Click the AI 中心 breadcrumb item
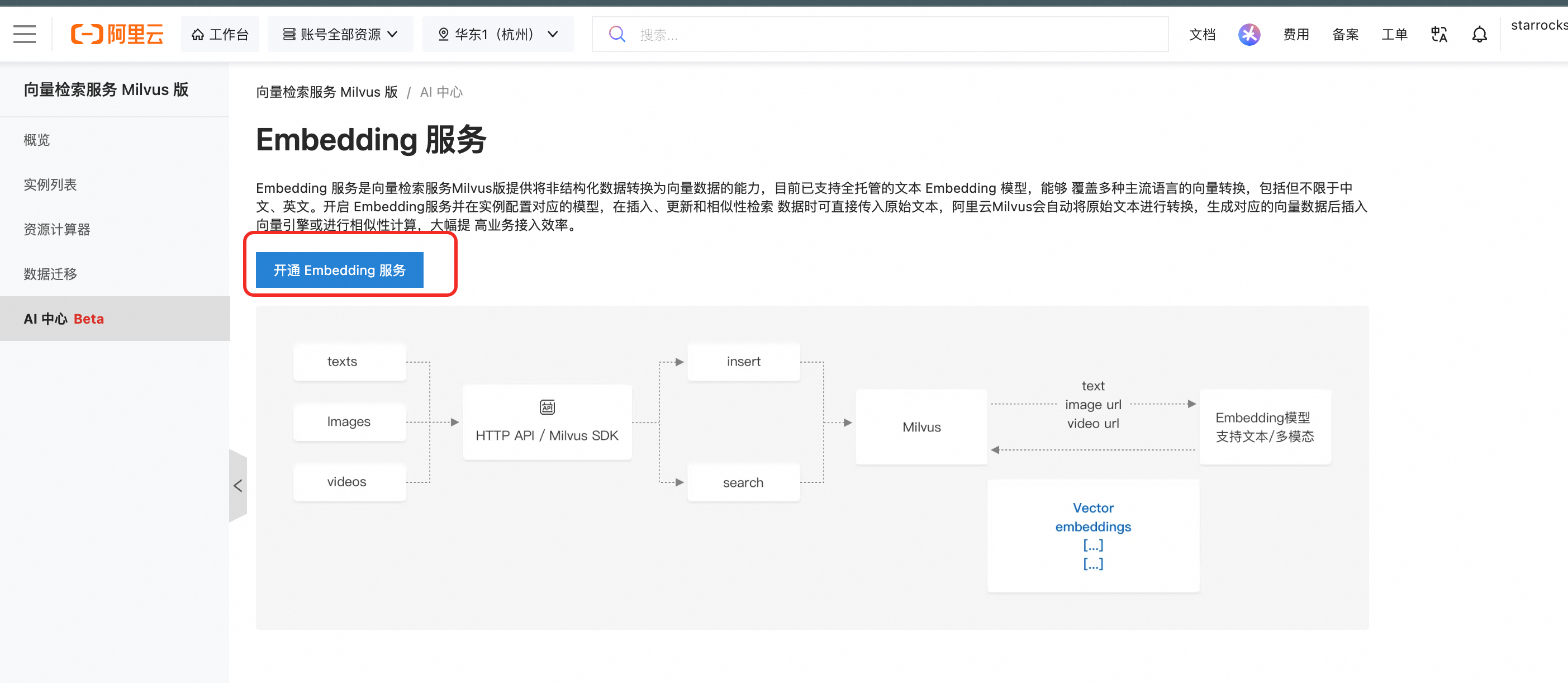The width and height of the screenshot is (1568, 683). [x=441, y=92]
